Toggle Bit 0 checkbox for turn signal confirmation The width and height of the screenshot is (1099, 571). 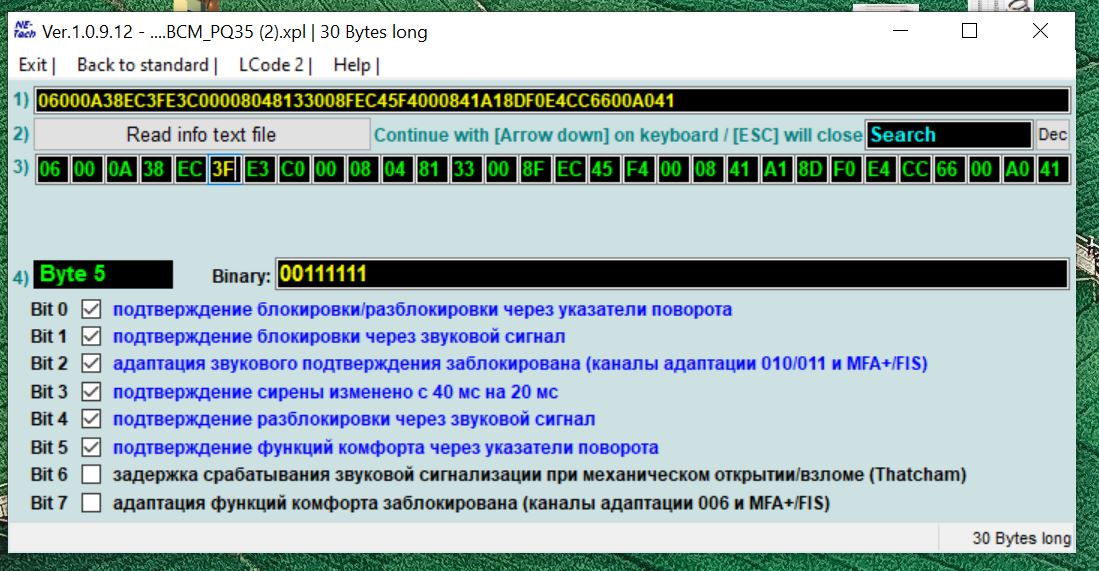[x=91, y=309]
